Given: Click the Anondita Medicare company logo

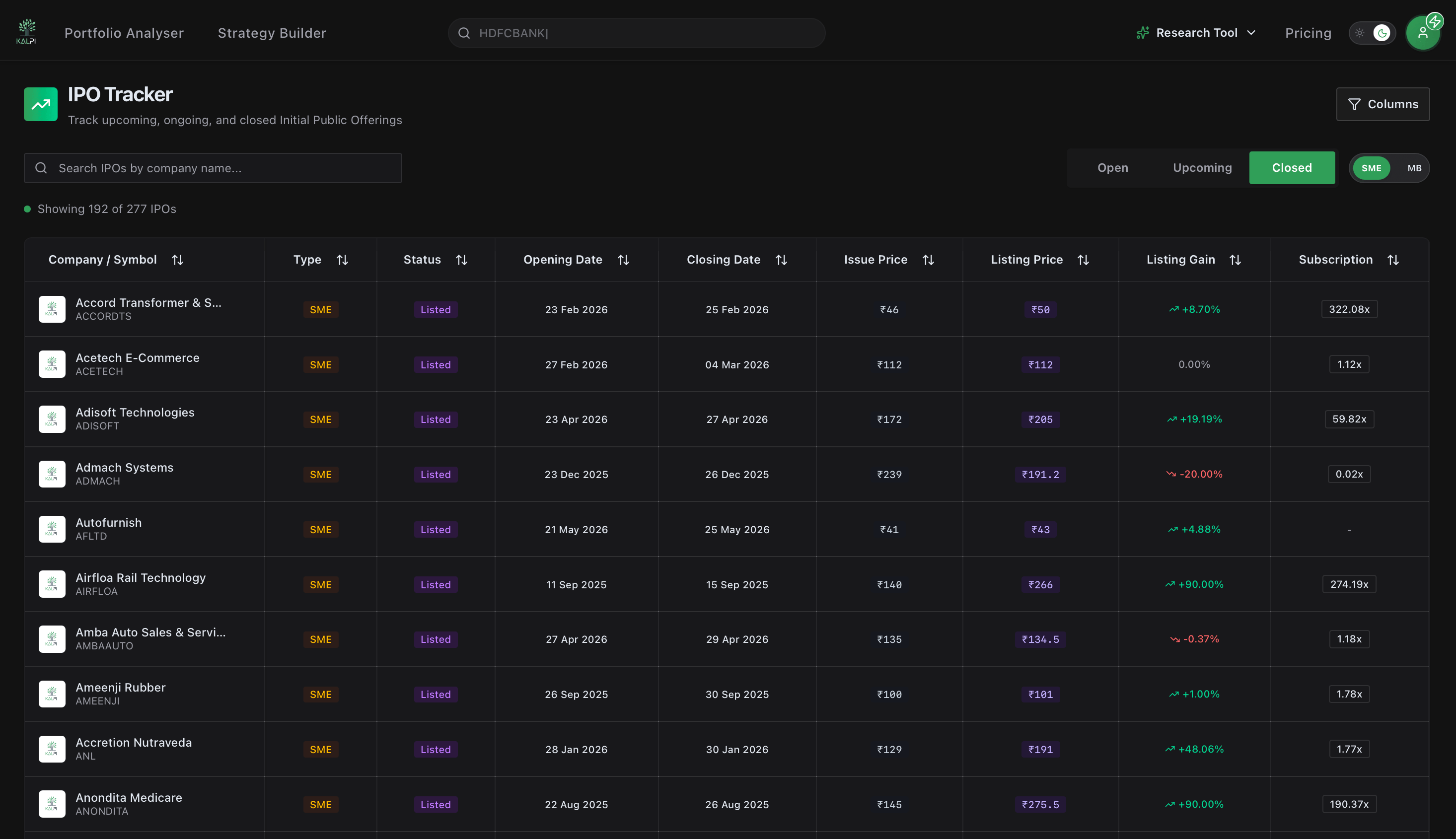Looking at the screenshot, I should 52,804.
